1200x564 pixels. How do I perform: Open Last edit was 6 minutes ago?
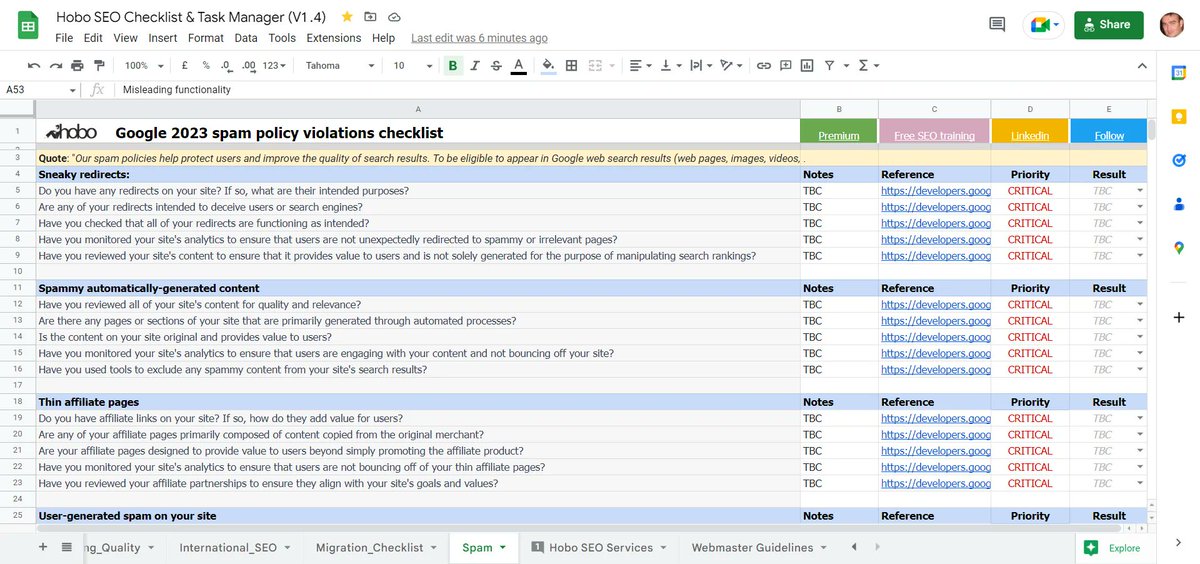[x=479, y=38]
